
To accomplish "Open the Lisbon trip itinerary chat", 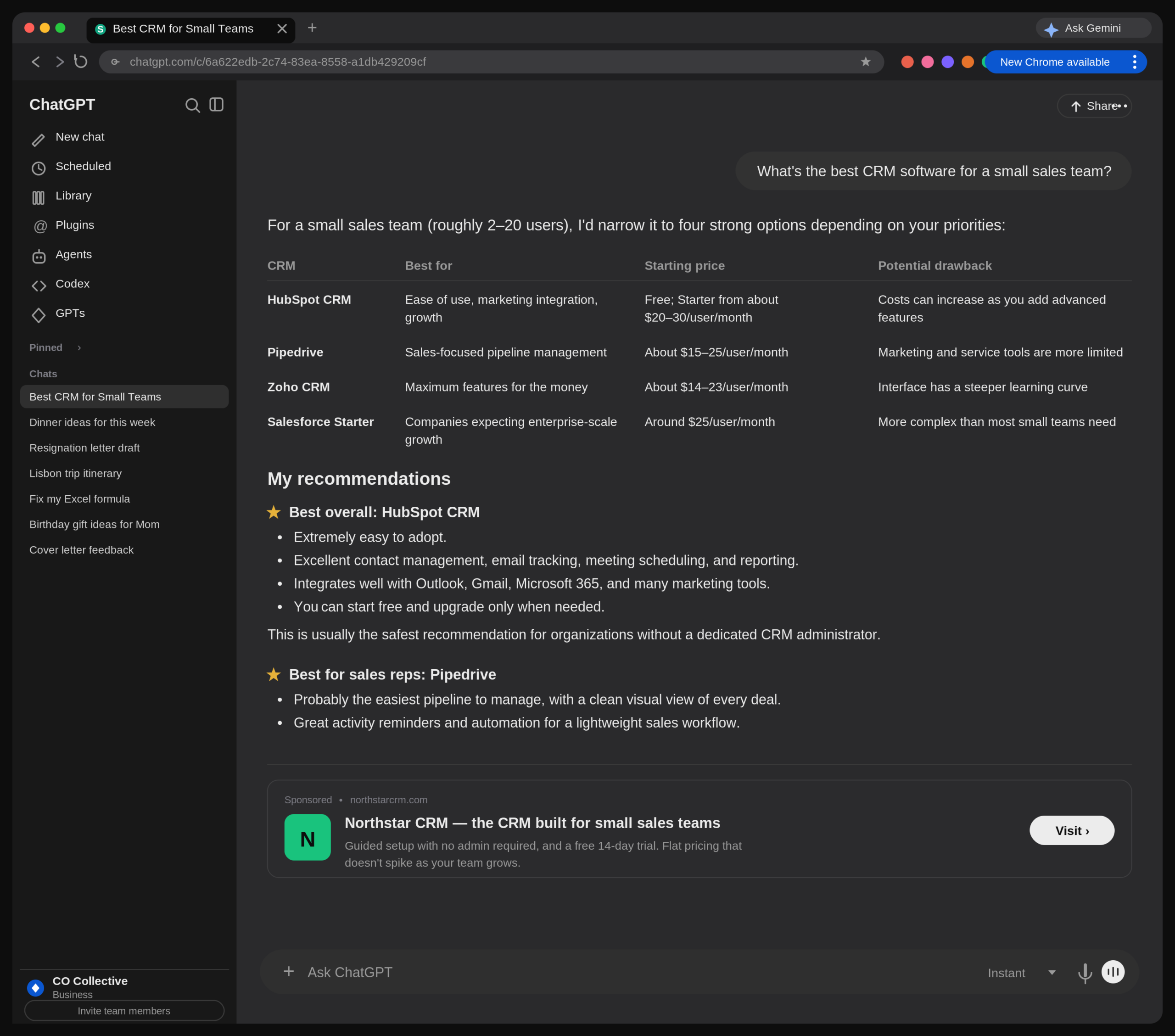I will pyautogui.click(x=124, y=473).
